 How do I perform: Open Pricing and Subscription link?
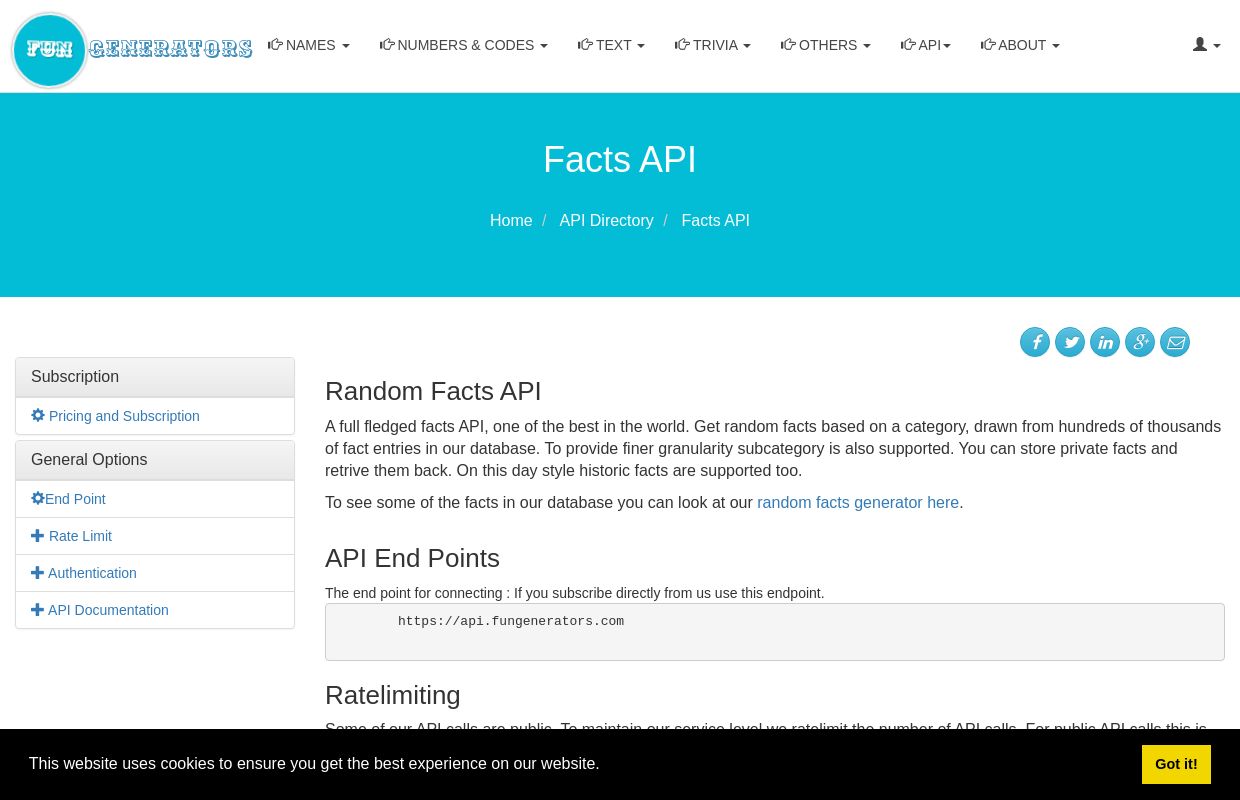point(124,416)
